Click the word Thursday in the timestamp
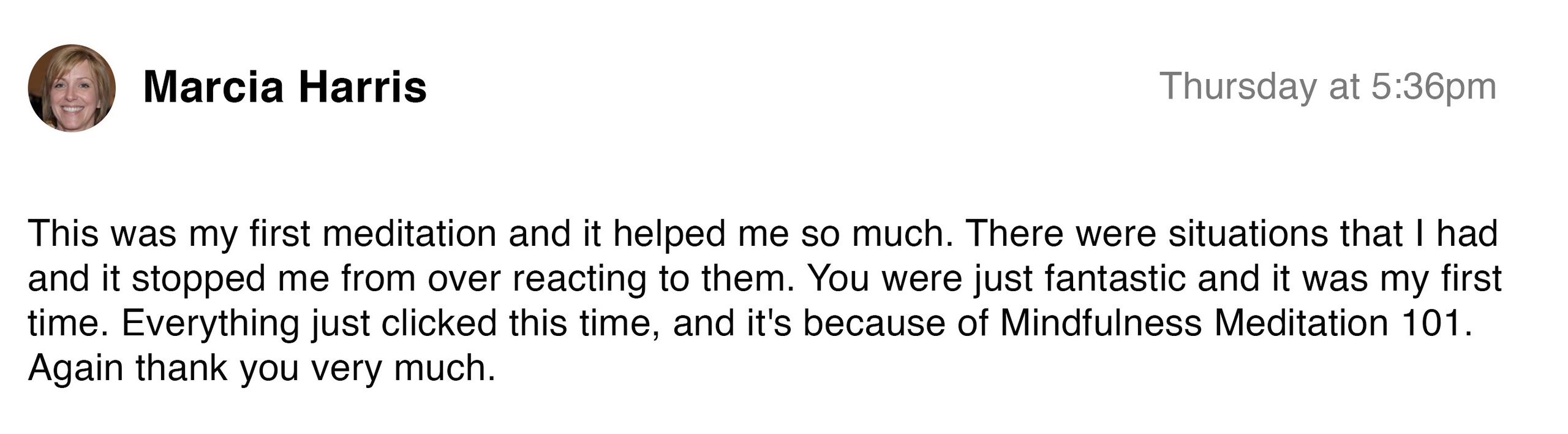Viewport: 1568px width, 434px height. click(1238, 87)
